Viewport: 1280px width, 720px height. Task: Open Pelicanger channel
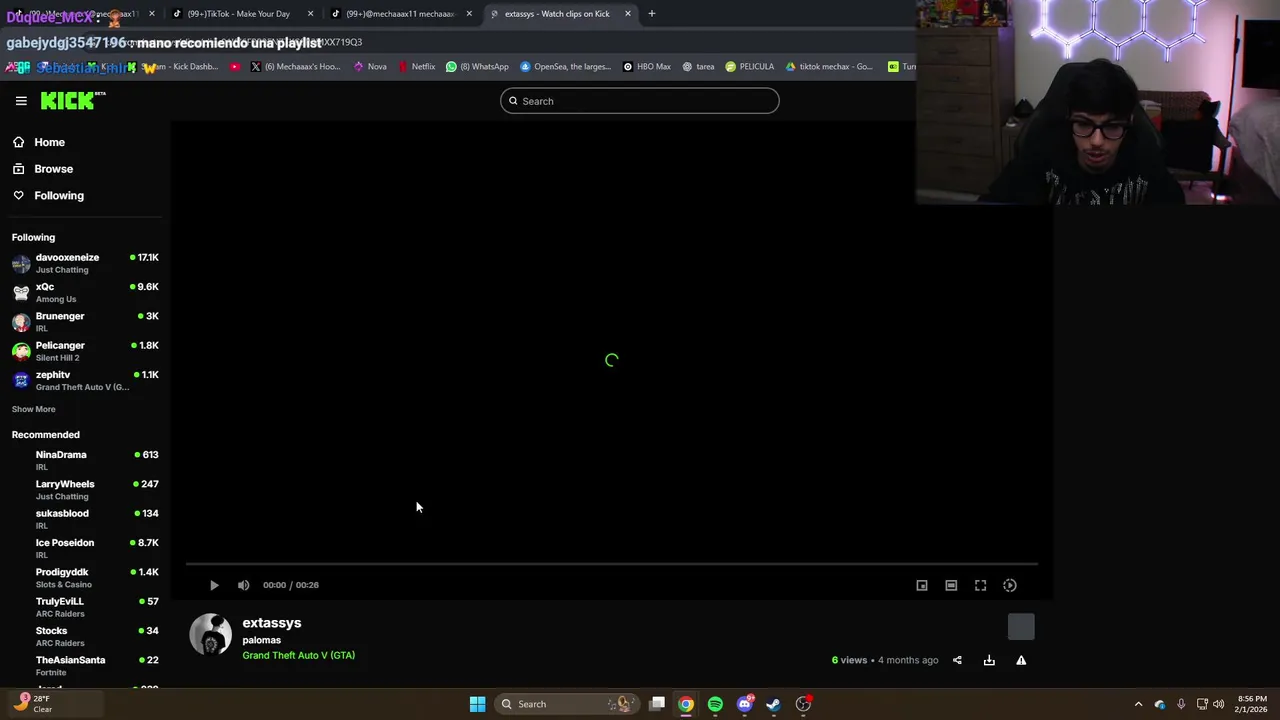coord(85,351)
